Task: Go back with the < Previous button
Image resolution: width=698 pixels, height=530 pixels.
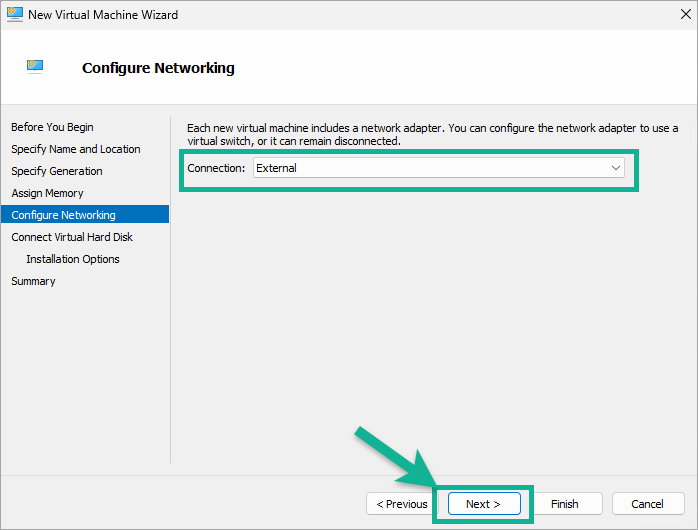Action: 402,503
